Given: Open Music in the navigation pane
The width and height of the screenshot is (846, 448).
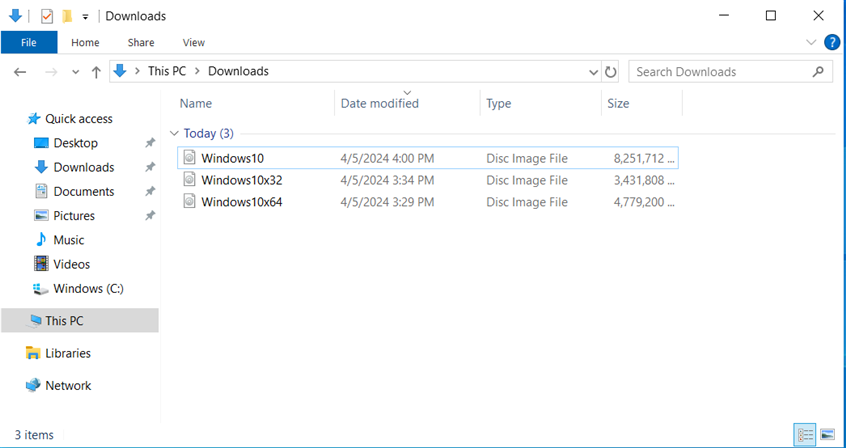Looking at the screenshot, I should click(x=69, y=240).
